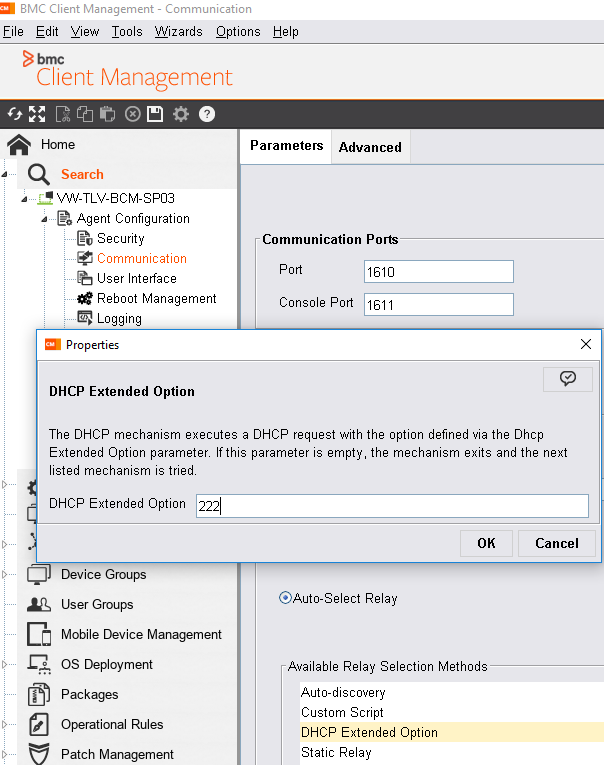Open the Wizards menu
The height and width of the screenshot is (765, 604).
tap(179, 32)
